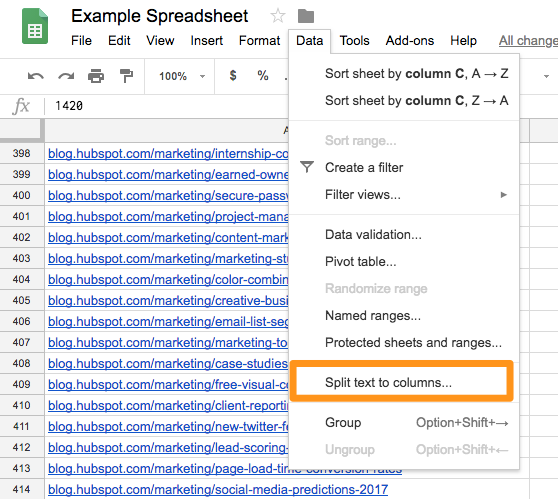The width and height of the screenshot is (558, 499).
Task: Open the email-list-seg link in row 406
Action: point(168,321)
